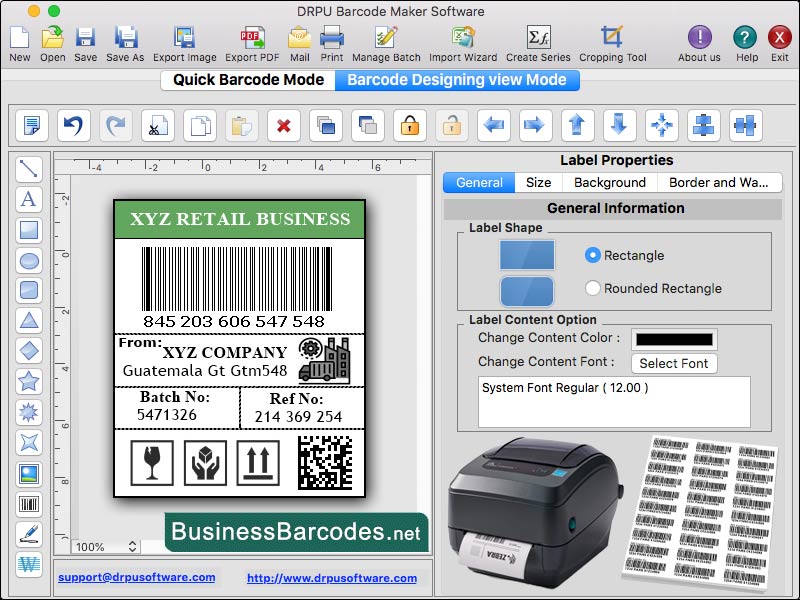Delete object with red X icon
This screenshot has width=800, height=600.
[x=284, y=125]
